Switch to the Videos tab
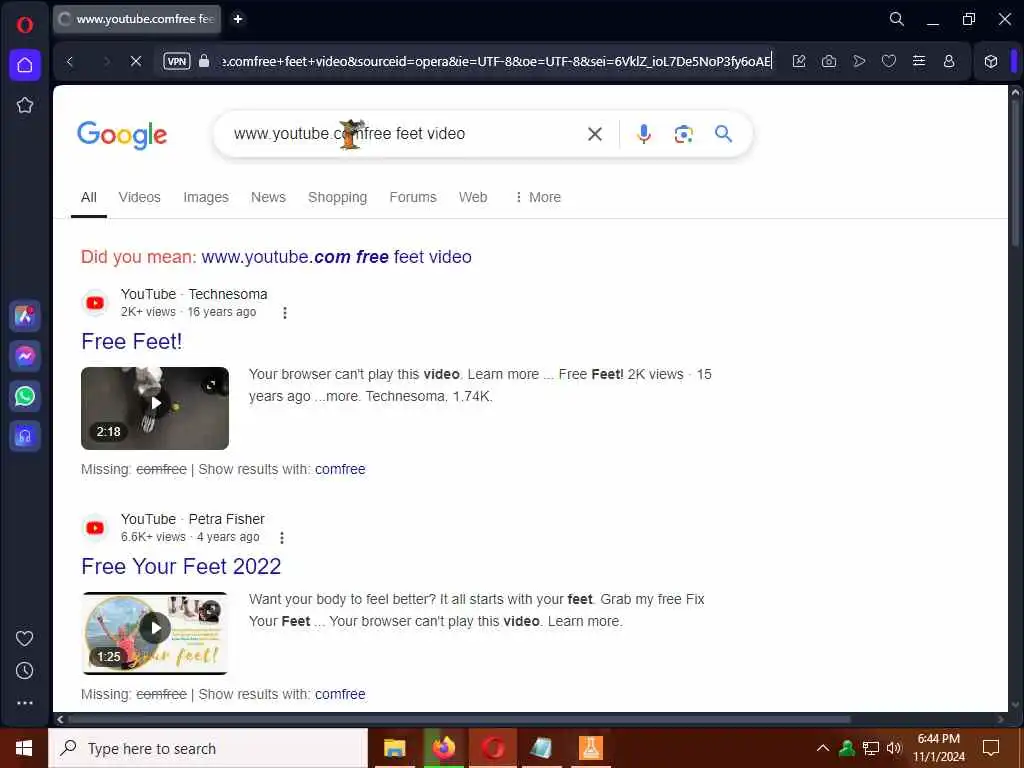1024x768 pixels. (140, 197)
